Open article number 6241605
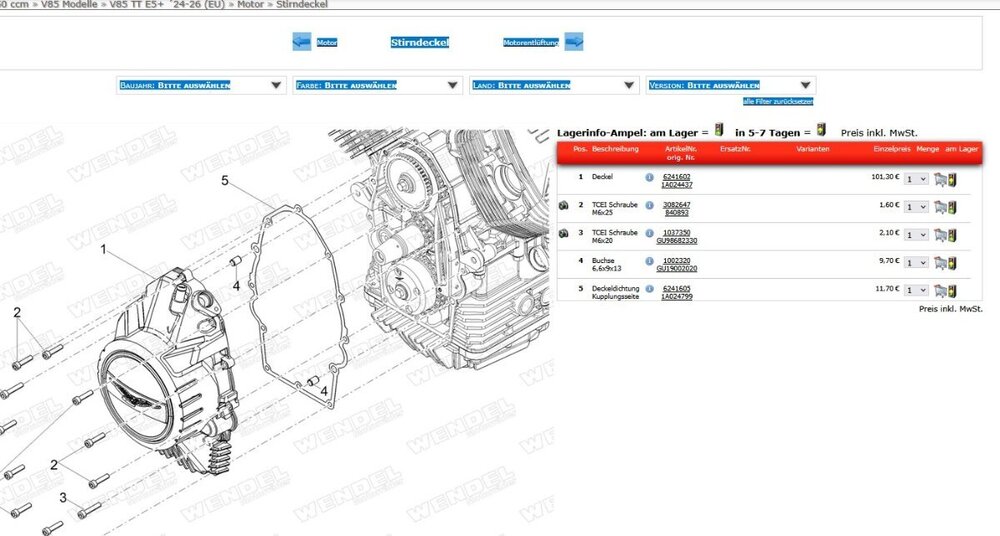 tap(677, 288)
